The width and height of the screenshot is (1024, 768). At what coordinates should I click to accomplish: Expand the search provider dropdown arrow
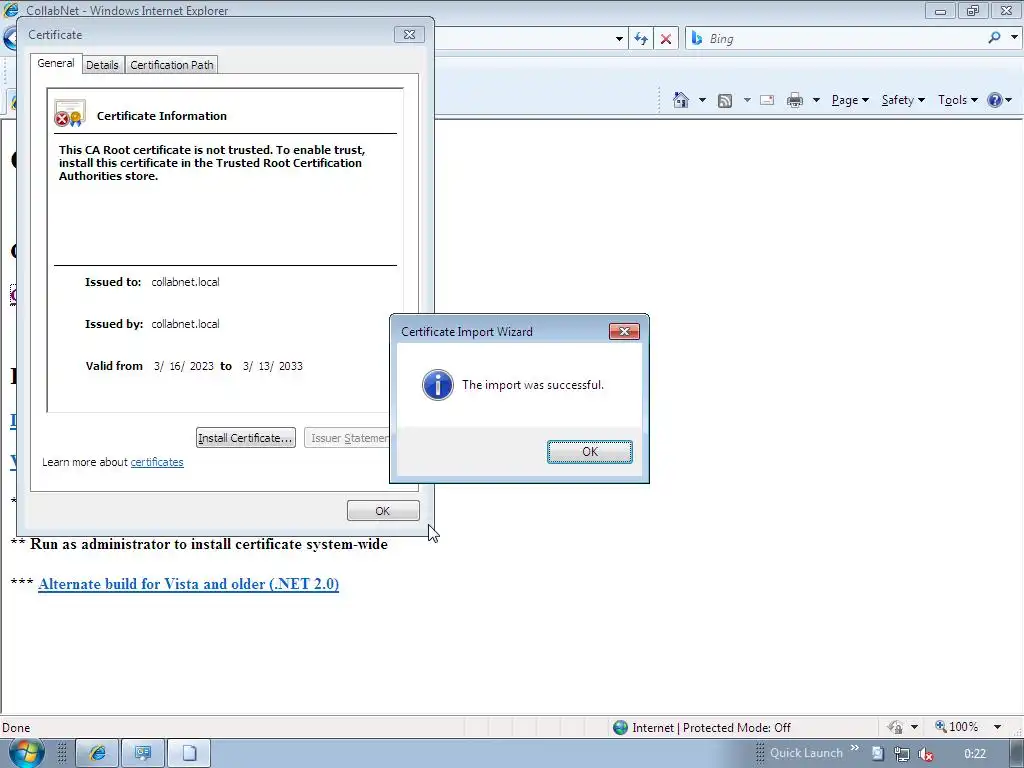point(1014,38)
